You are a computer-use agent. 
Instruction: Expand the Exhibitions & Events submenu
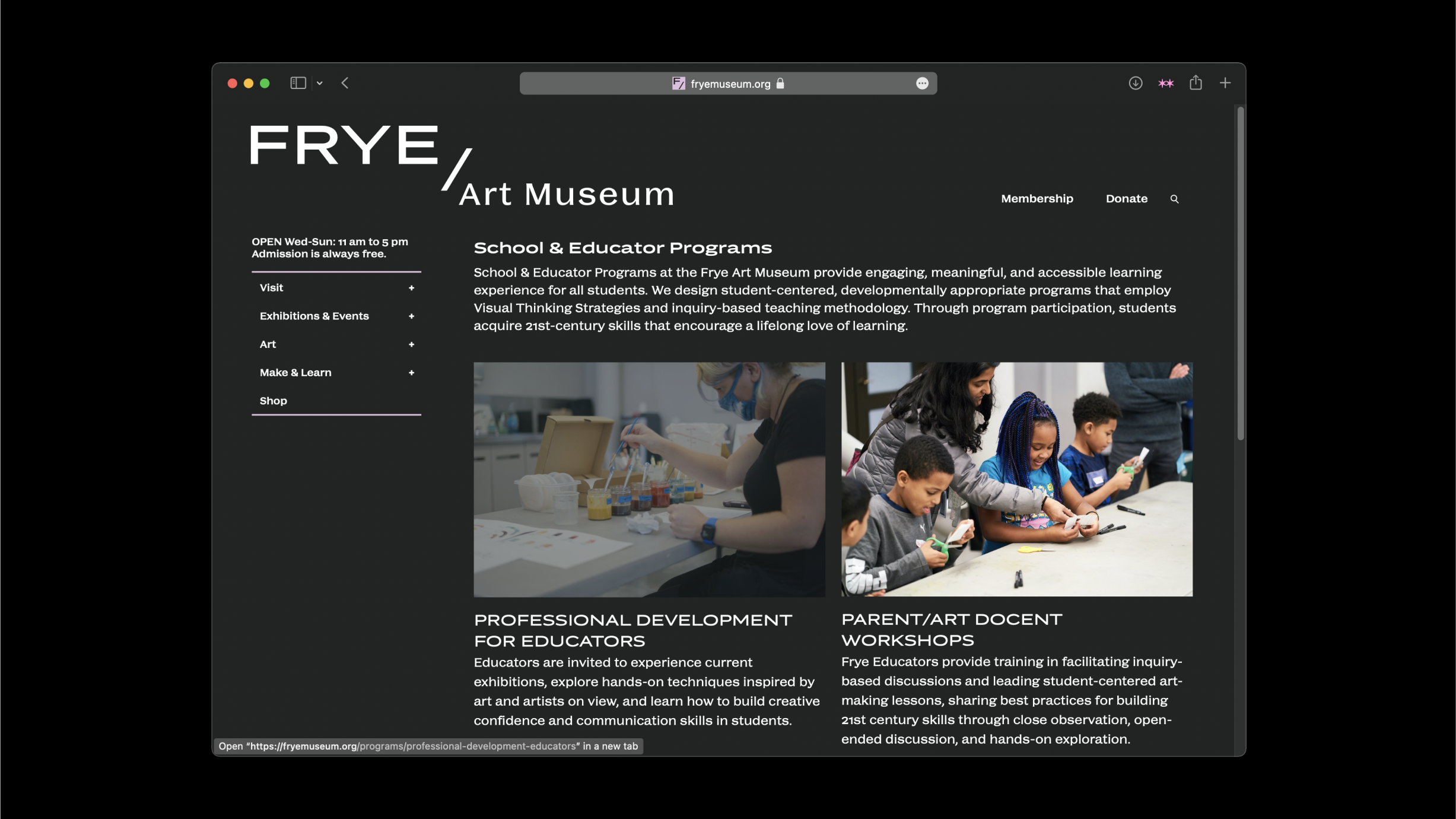pyautogui.click(x=411, y=316)
